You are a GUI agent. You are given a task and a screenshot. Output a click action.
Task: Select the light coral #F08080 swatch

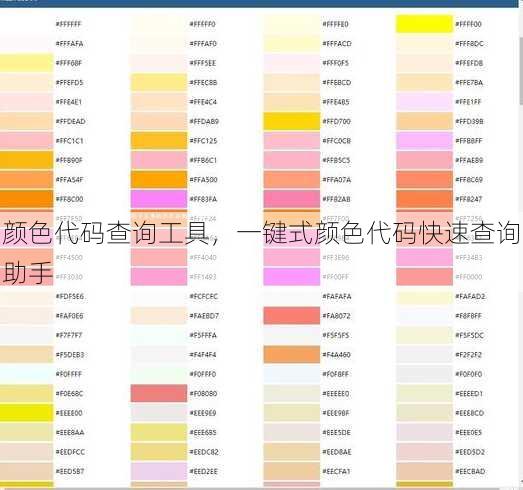pyautogui.click(x=159, y=393)
